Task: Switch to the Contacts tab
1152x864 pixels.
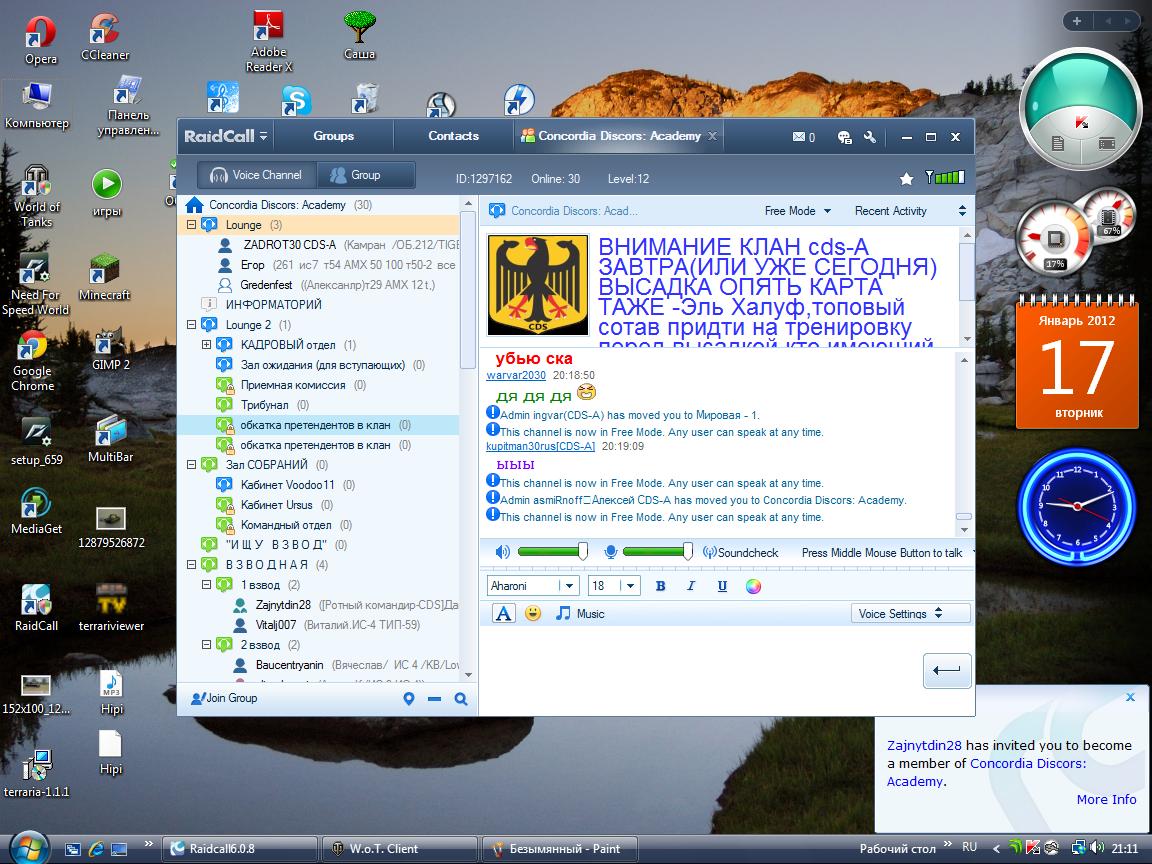Action: pos(453,136)
